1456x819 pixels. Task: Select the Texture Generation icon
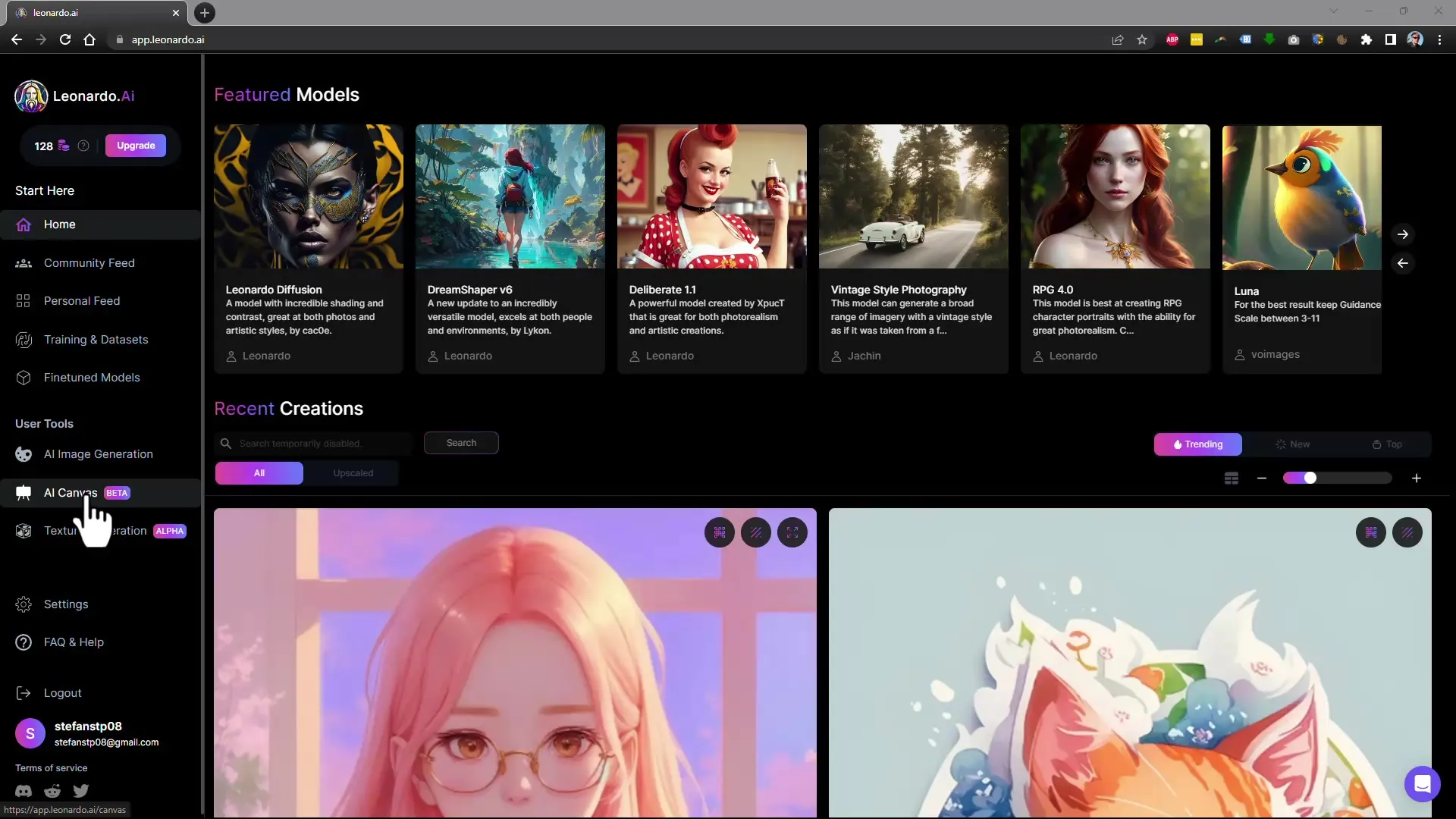24,530
